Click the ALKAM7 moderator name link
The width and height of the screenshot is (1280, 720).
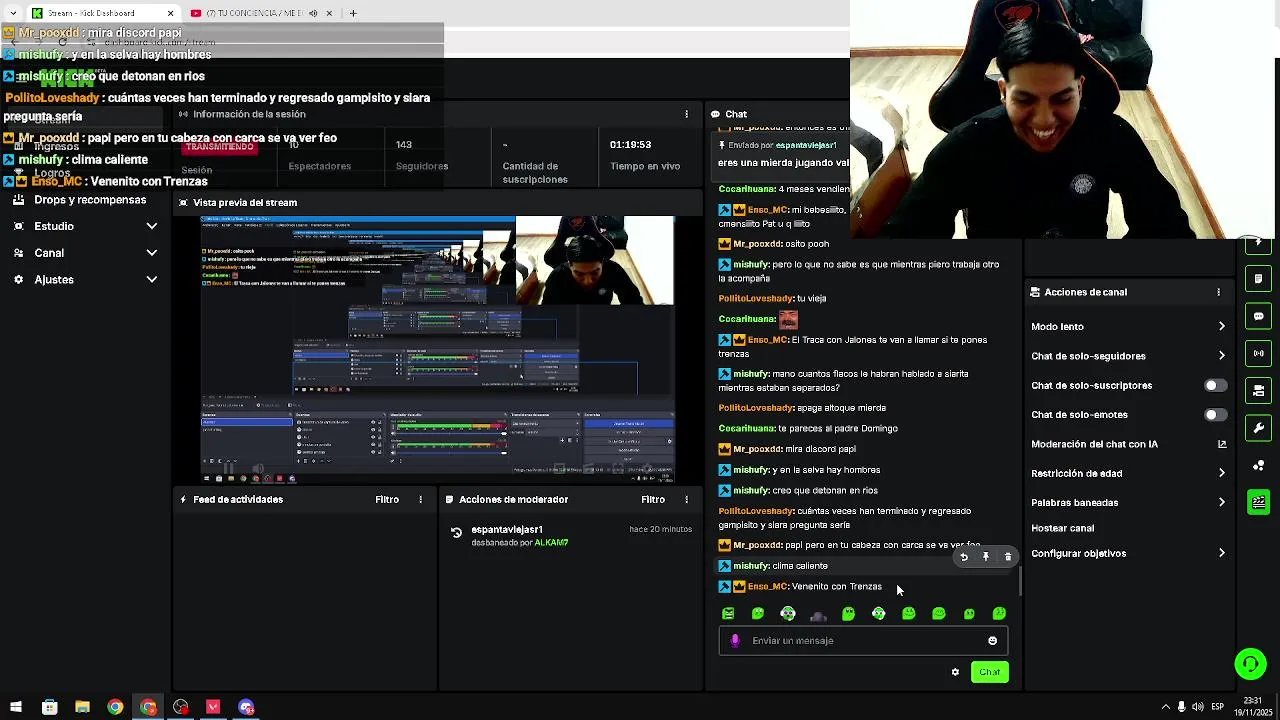pyautogui.click(x=551, y=543)
